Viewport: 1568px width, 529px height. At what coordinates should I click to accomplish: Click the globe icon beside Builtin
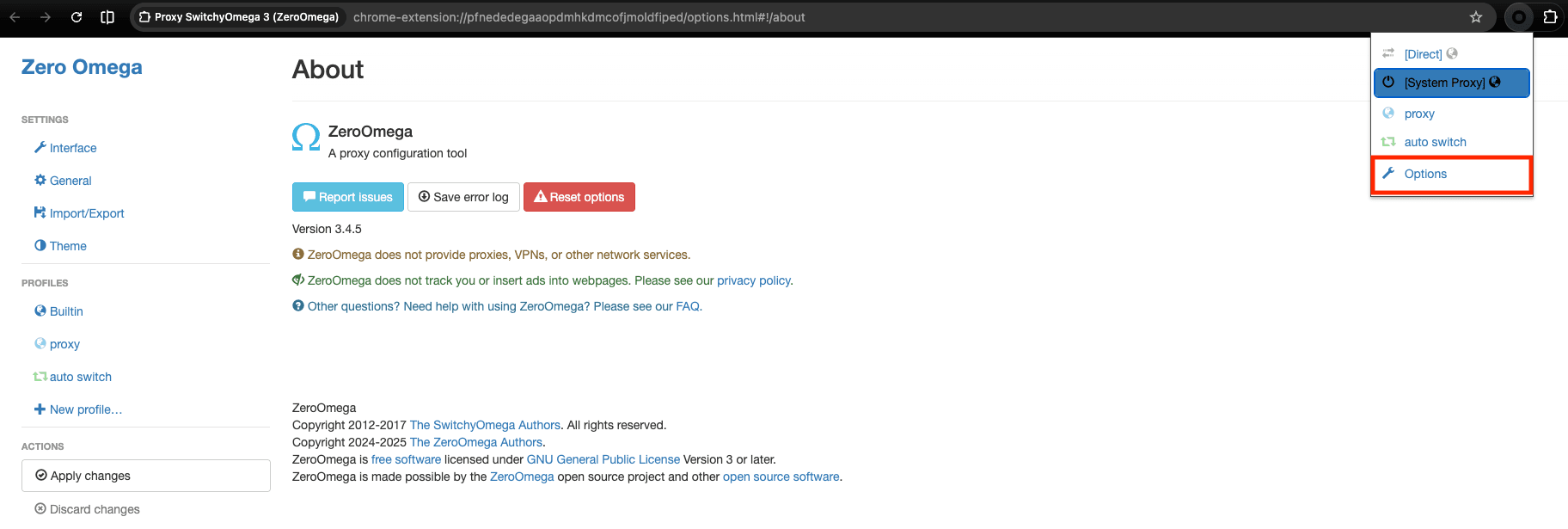click(40, 311)
